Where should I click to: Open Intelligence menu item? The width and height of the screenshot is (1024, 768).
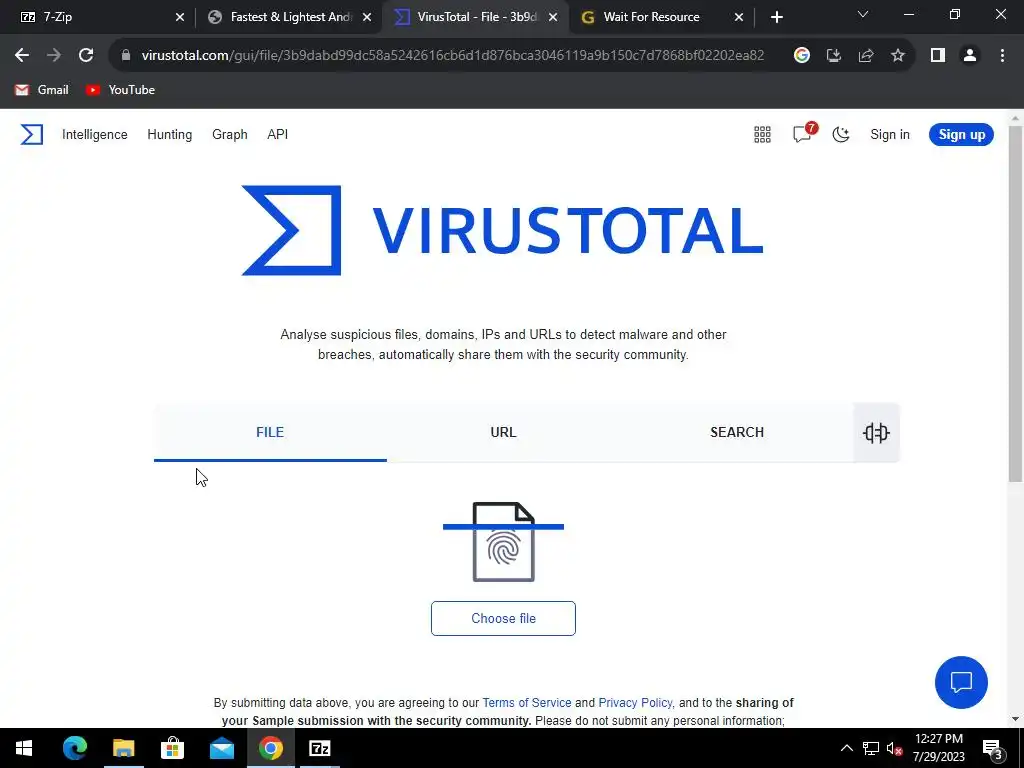point(95,135)
